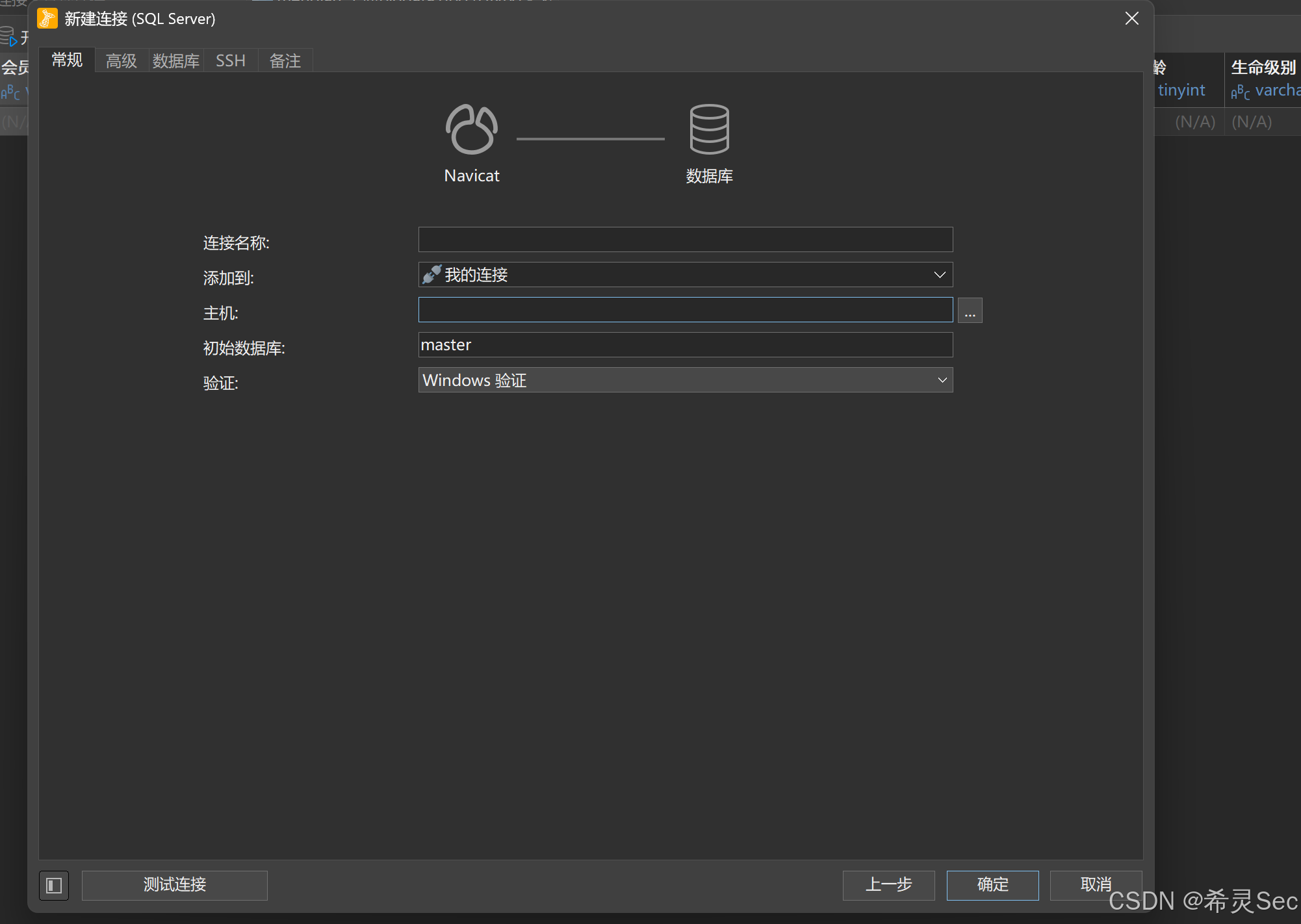Screen dimensions: 1301x924
Task: Click the 连接名称 label
Action: coord(237,243)
